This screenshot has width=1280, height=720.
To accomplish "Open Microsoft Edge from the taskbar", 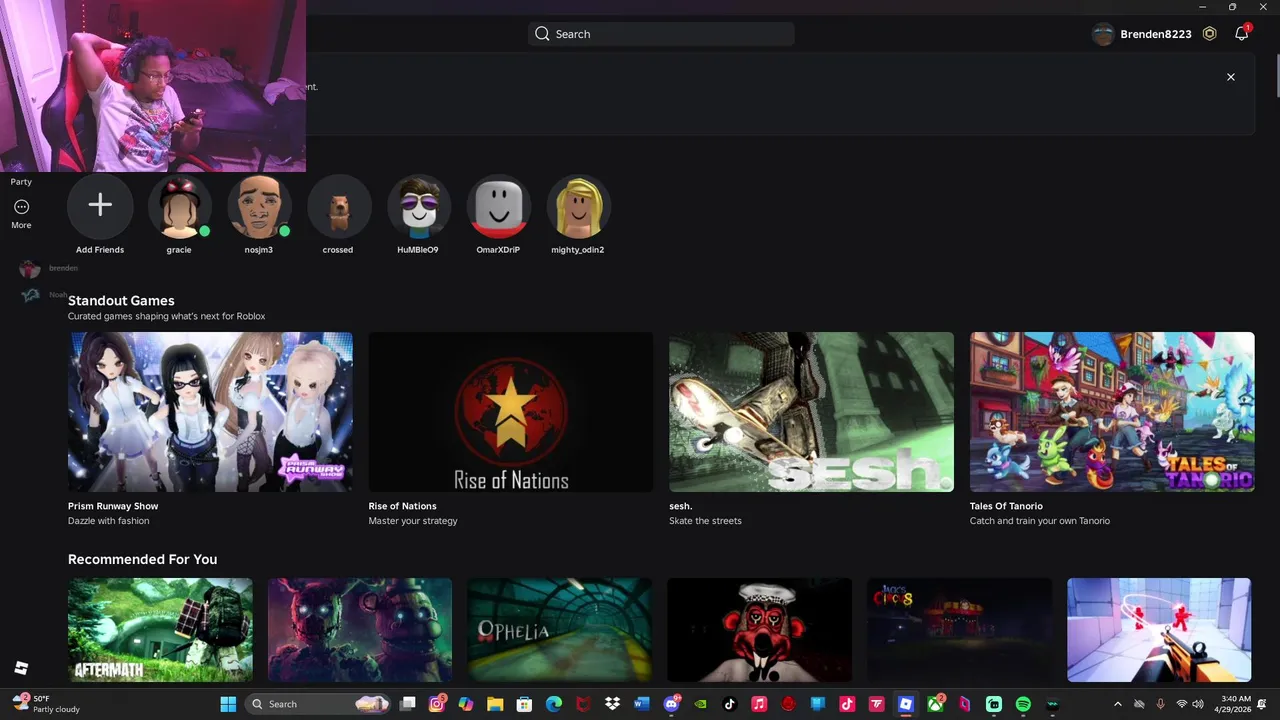I will pyautogui.click(x=554, y=704).
